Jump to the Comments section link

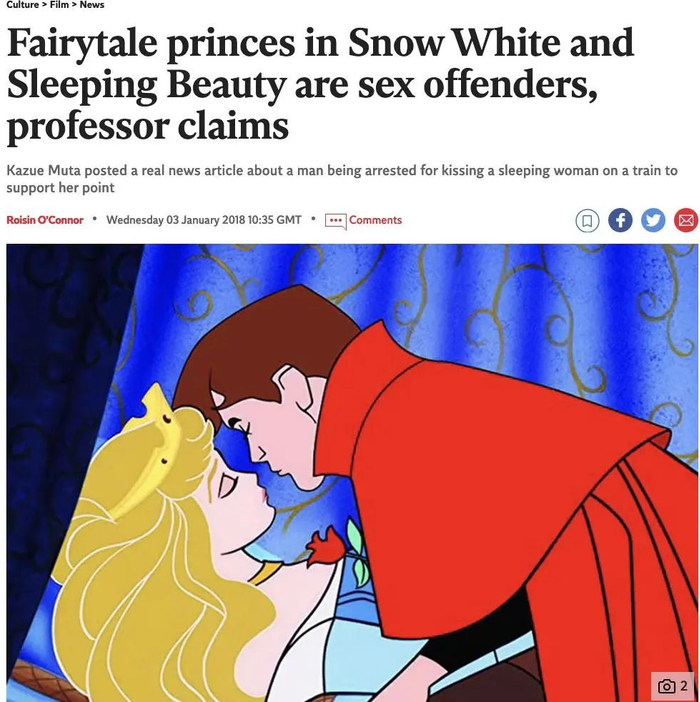(x=375, y=220)
